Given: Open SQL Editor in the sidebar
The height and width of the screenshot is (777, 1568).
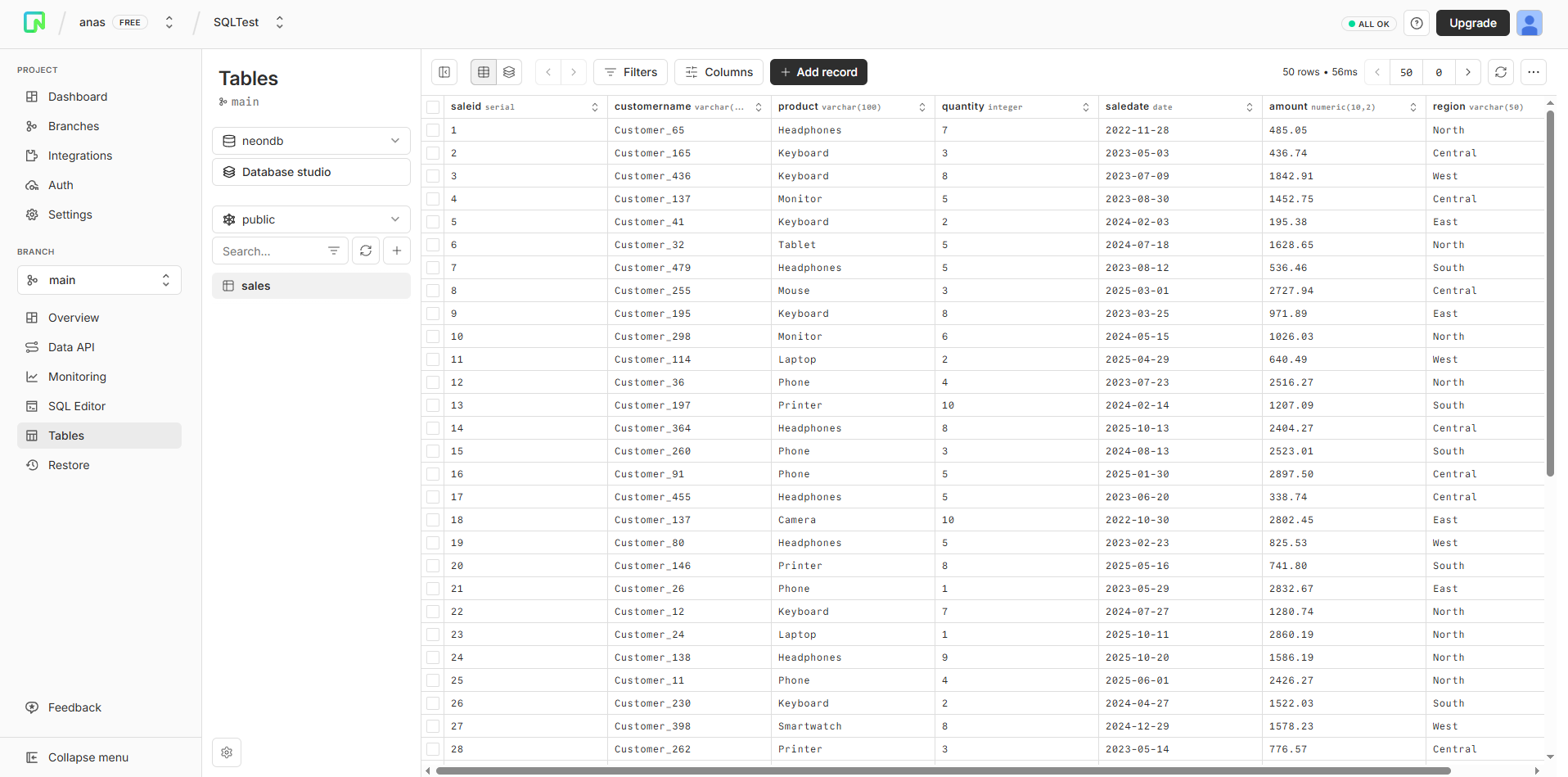Looking at the screenshot, I should pos(77,406).
